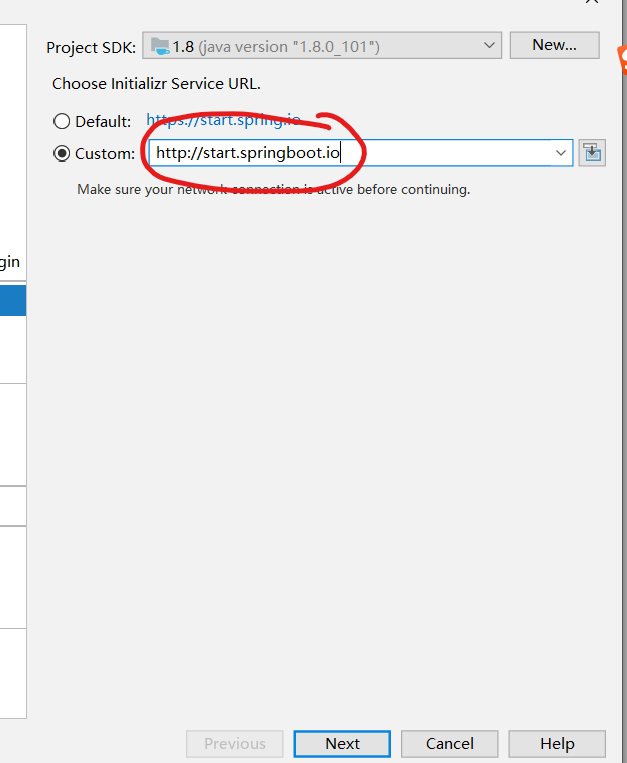Screen dimensions: 627x763
Task: Click the URL download icon beside Custom field
Action: coord(592,153)
